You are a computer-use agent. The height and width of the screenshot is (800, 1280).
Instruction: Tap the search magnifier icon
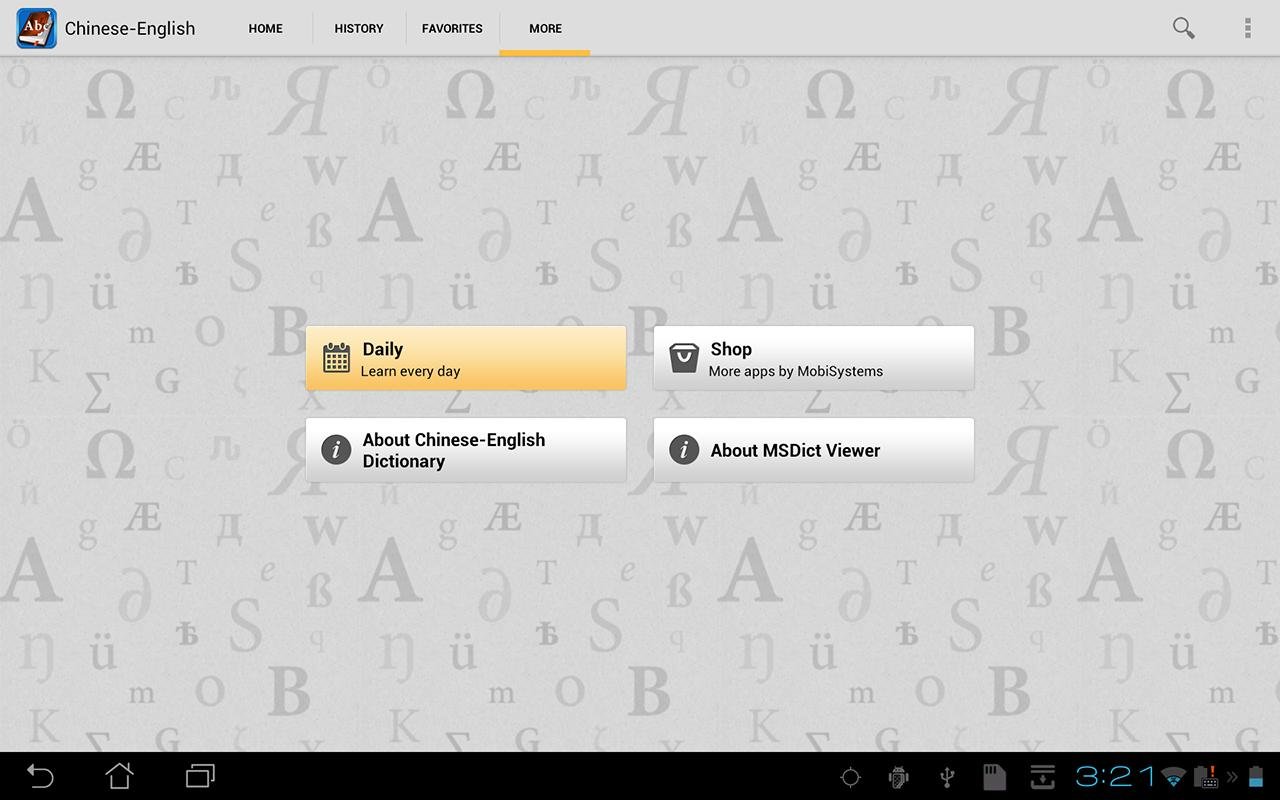(x=1183, y=28)
